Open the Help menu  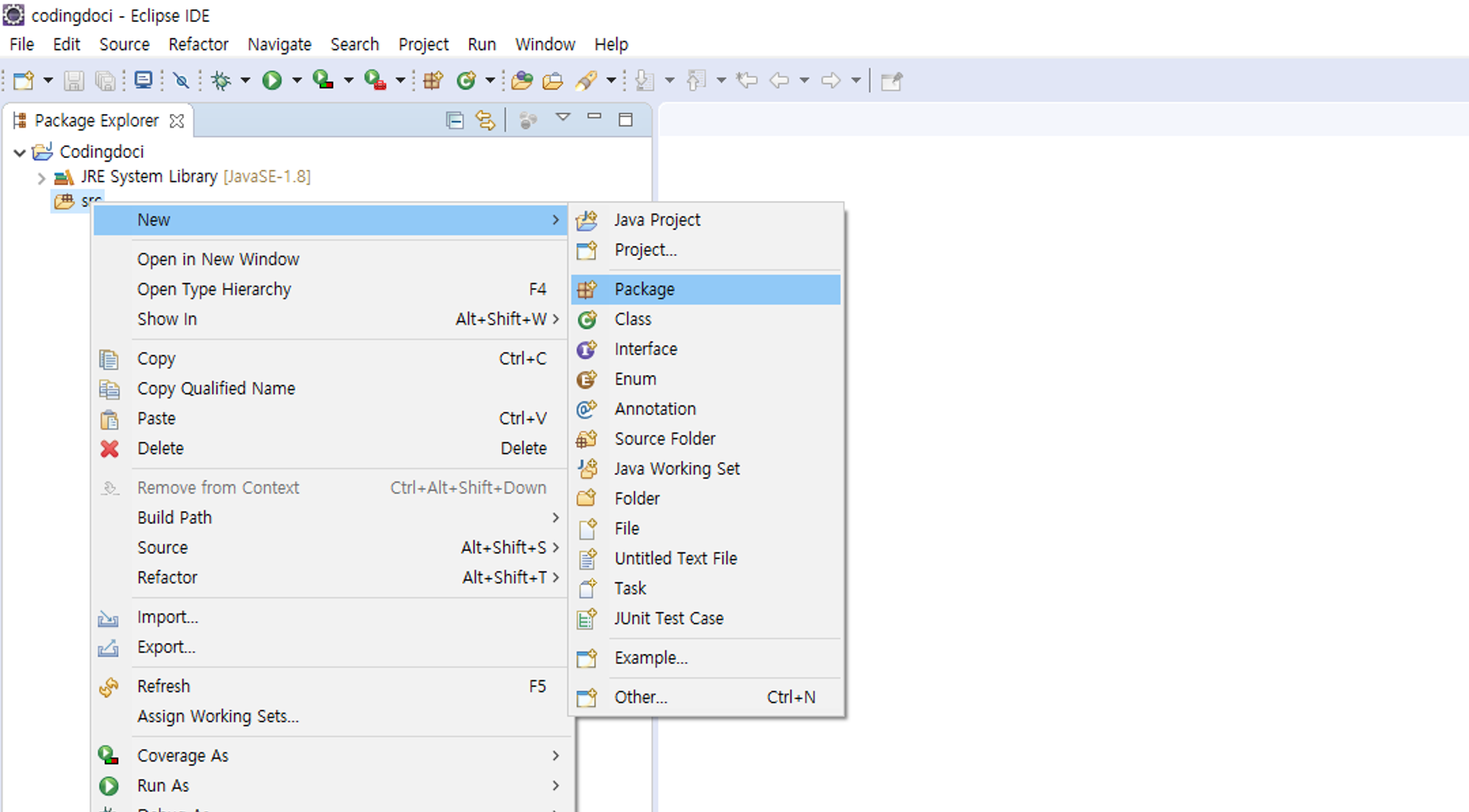click(611, 44)
